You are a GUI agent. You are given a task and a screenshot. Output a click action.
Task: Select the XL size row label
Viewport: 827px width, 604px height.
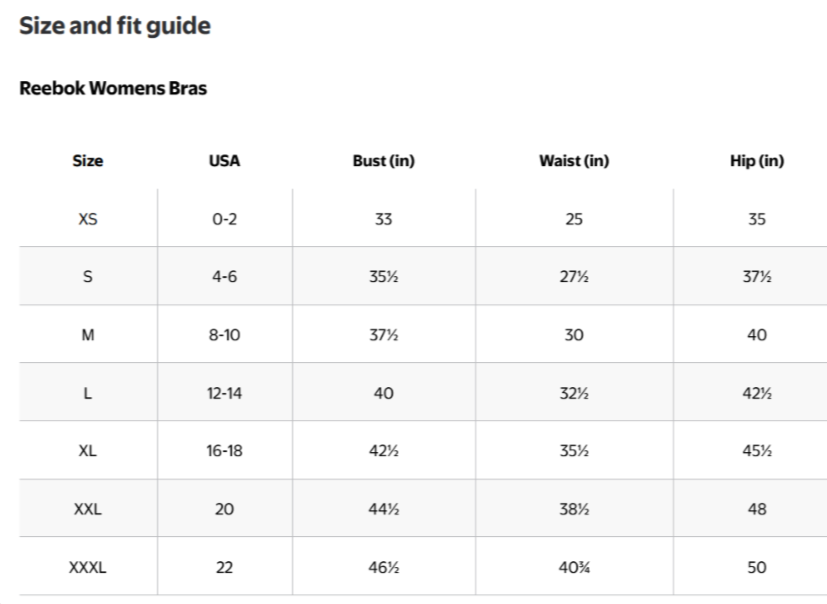pyautogui.click(x=88, y=451)
